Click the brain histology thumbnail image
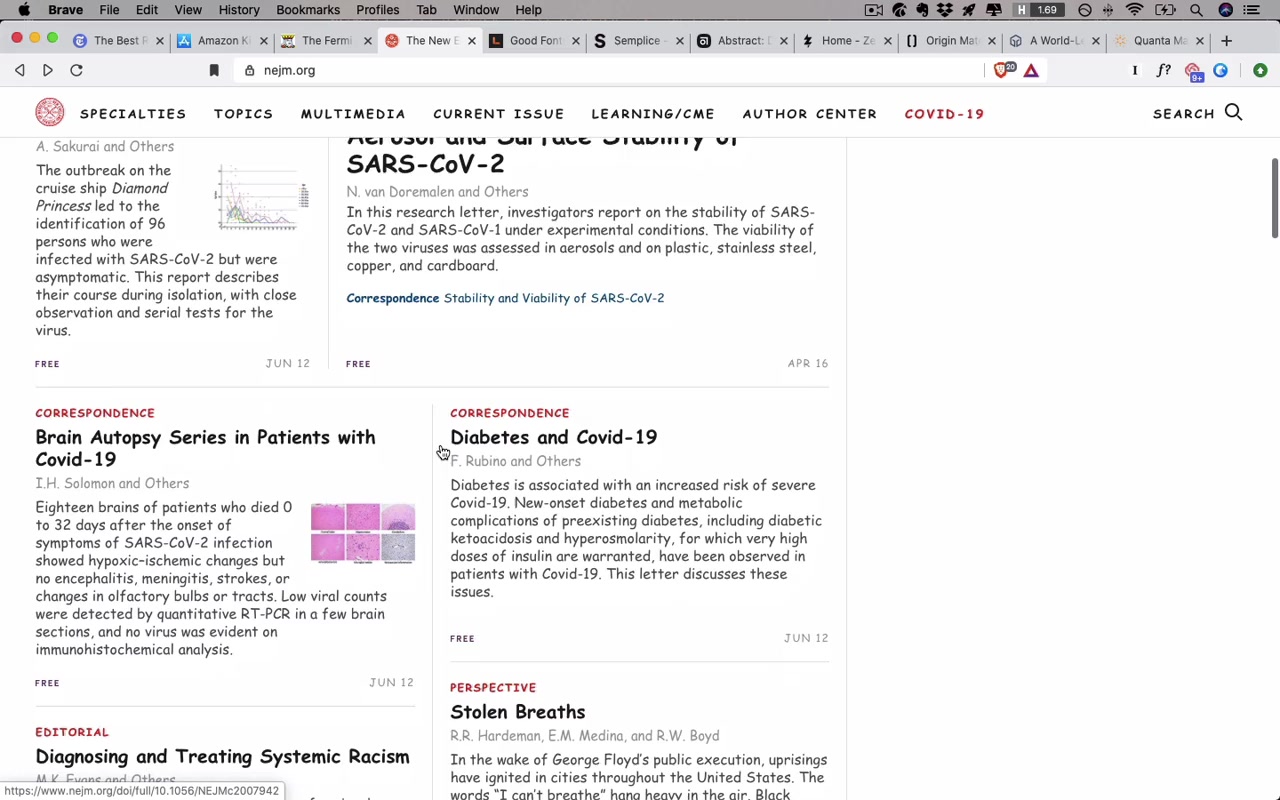Screen dimensions: 1280x800 pyautogui.click(x=363, y=534)
